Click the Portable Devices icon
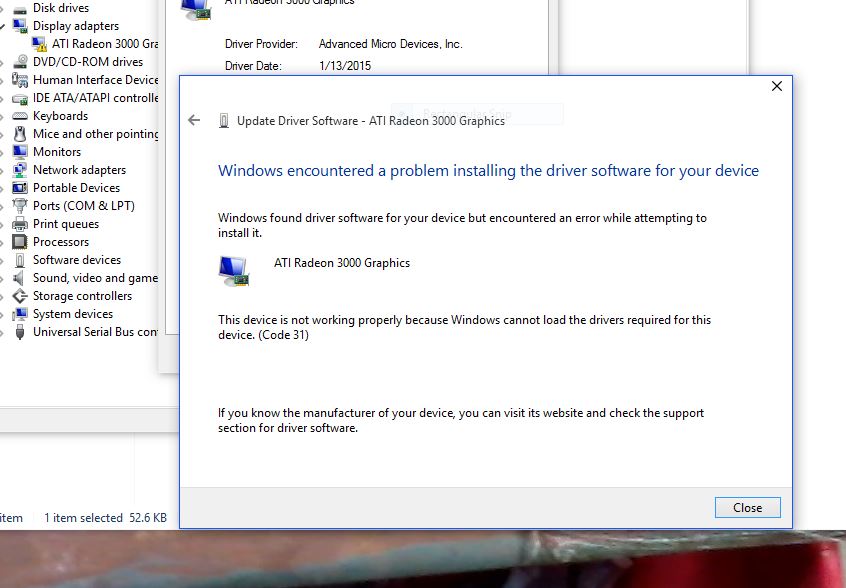 coord(20,188)
